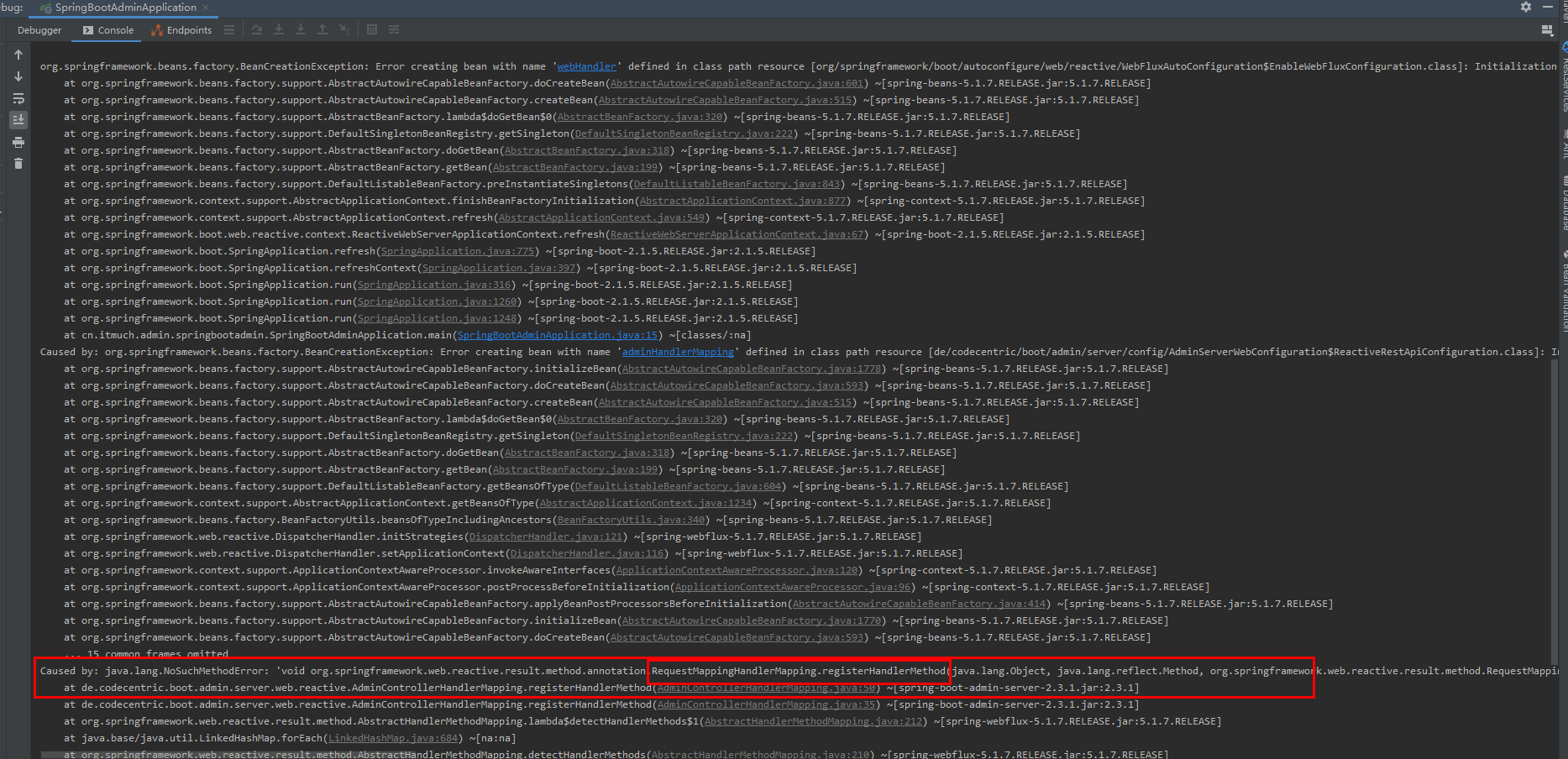Click the Run to Cursor icon

coord(344,30)
